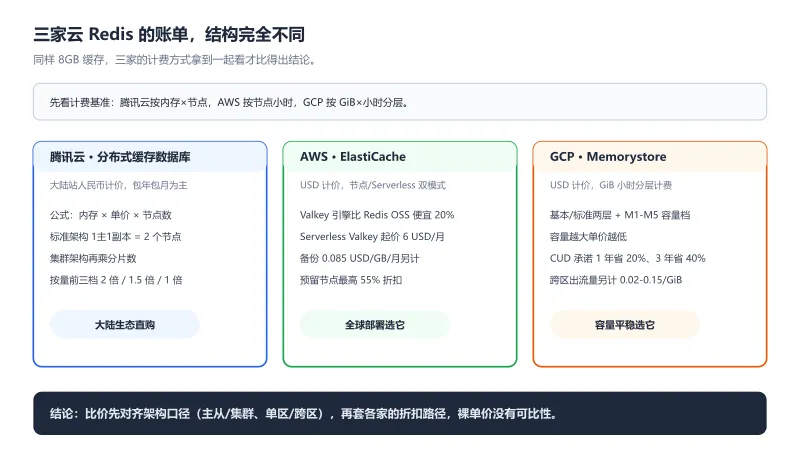Click Valkey 引擎比 Redis OSS 便宜 20% line
This screenshot has height=450, width=800.
pos(377,215)
